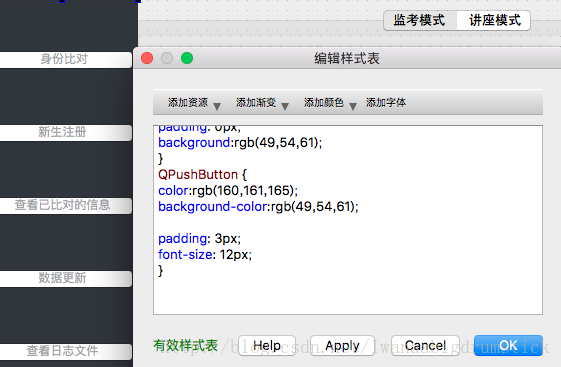Image resolution: width=561 pixels, height=367 pixels.
Task: Apply the style sheet changes
Action: [x=342, y=346]
